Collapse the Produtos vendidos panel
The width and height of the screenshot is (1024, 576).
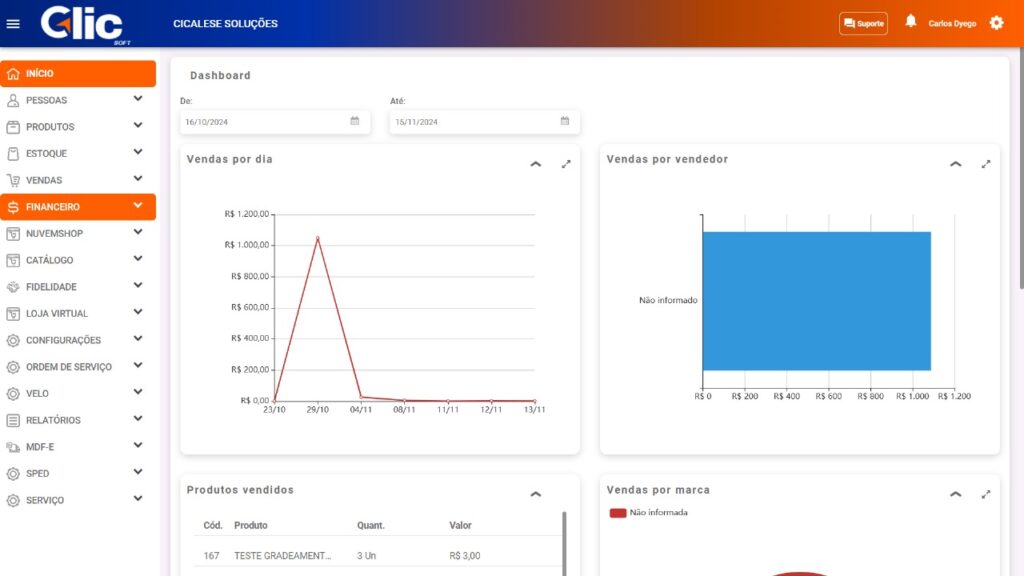coord(535,494)
